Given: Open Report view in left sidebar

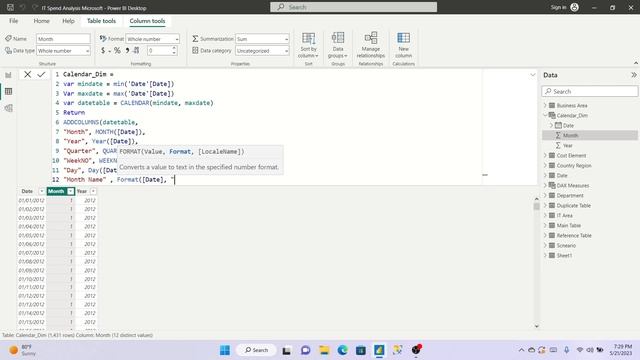Looking at the screenshot, I should click(x=8, y=75).
